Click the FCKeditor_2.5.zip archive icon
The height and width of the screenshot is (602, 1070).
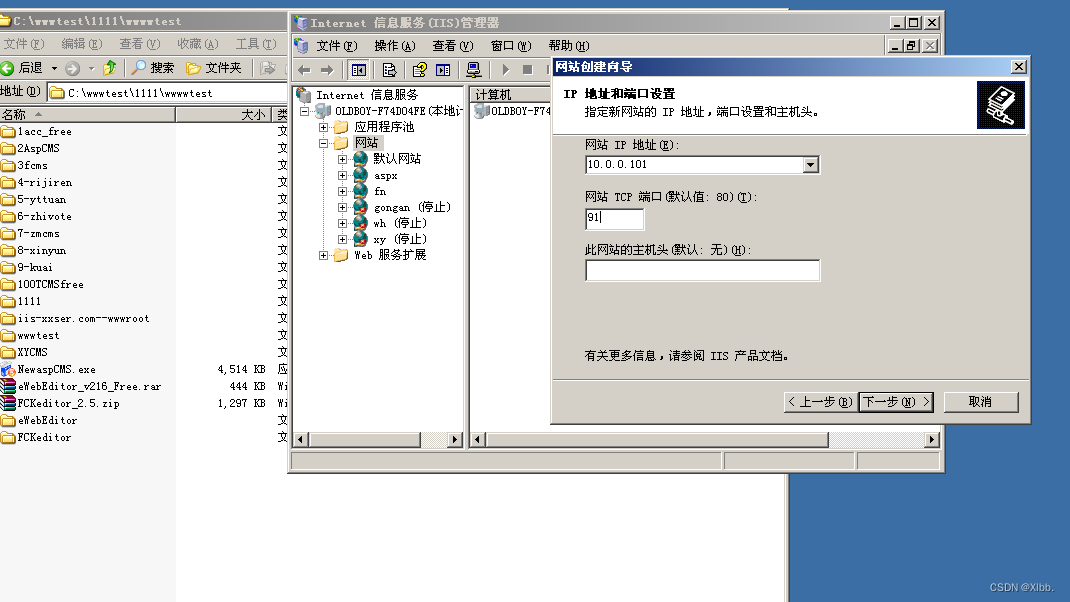[x=8, y=403]
